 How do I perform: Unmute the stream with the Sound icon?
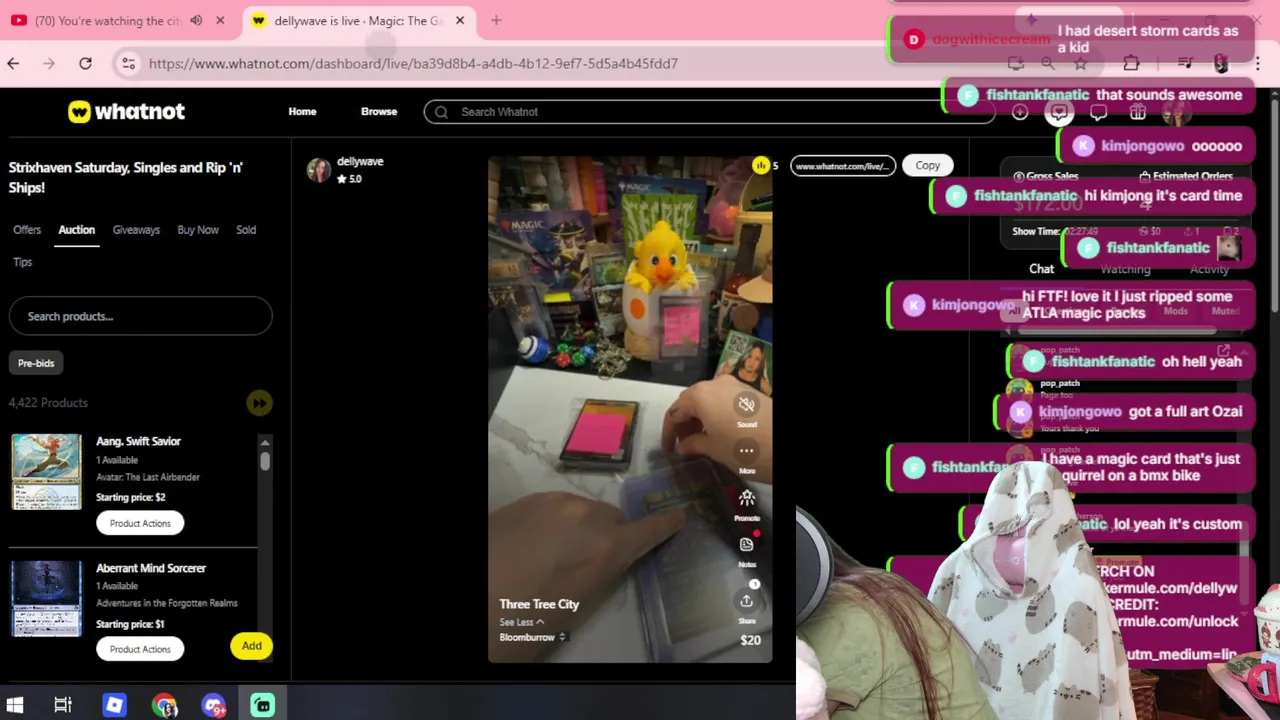point(746,404)
